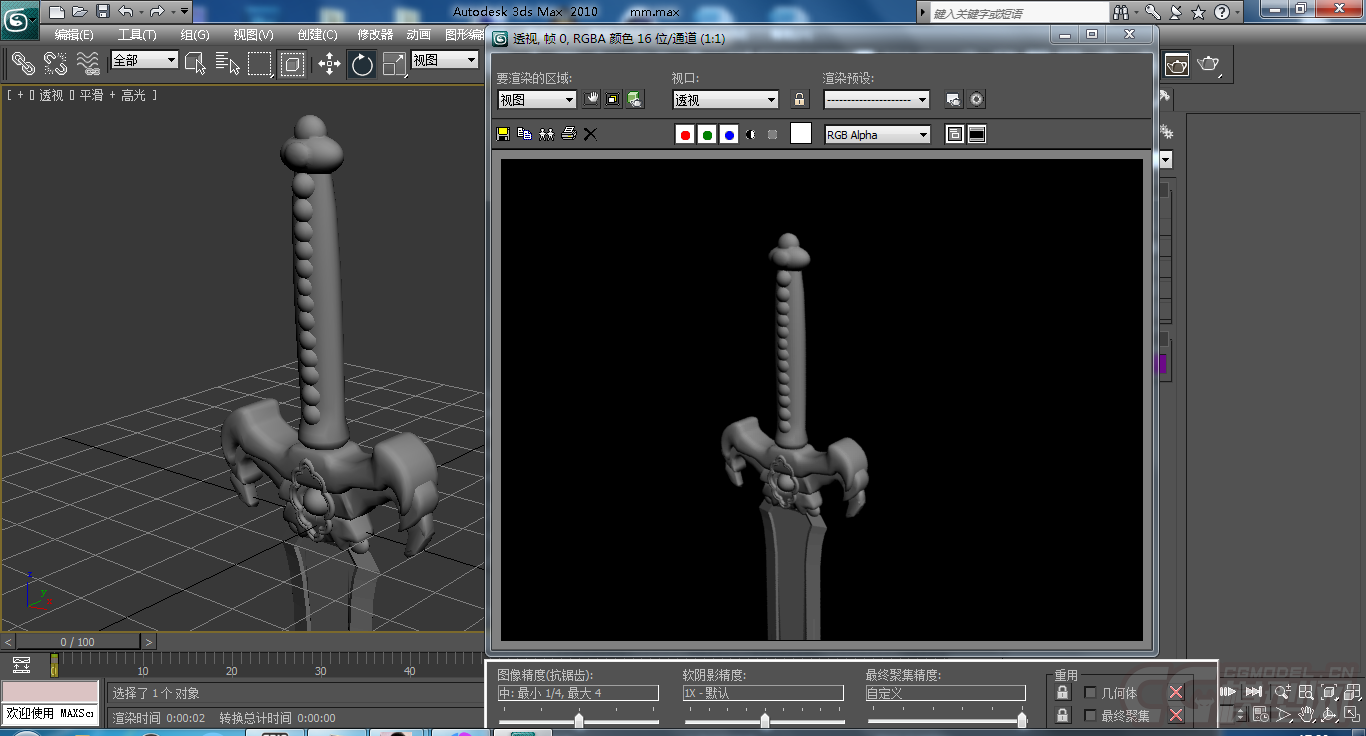Click the red X beside 几何体
This screenshot has width=1366, height=736.
click(x=1175, y=692)
